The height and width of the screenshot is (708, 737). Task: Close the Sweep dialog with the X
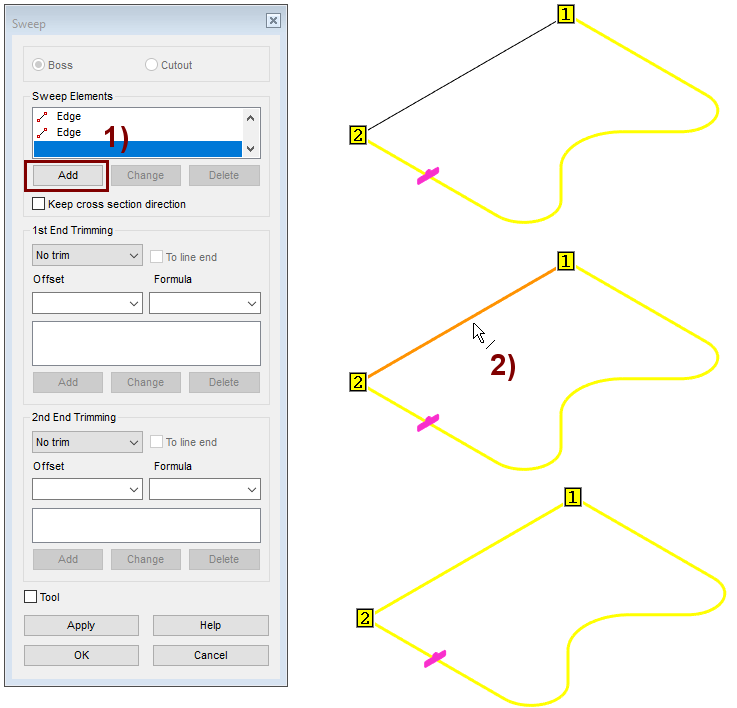tap(273, 21)
